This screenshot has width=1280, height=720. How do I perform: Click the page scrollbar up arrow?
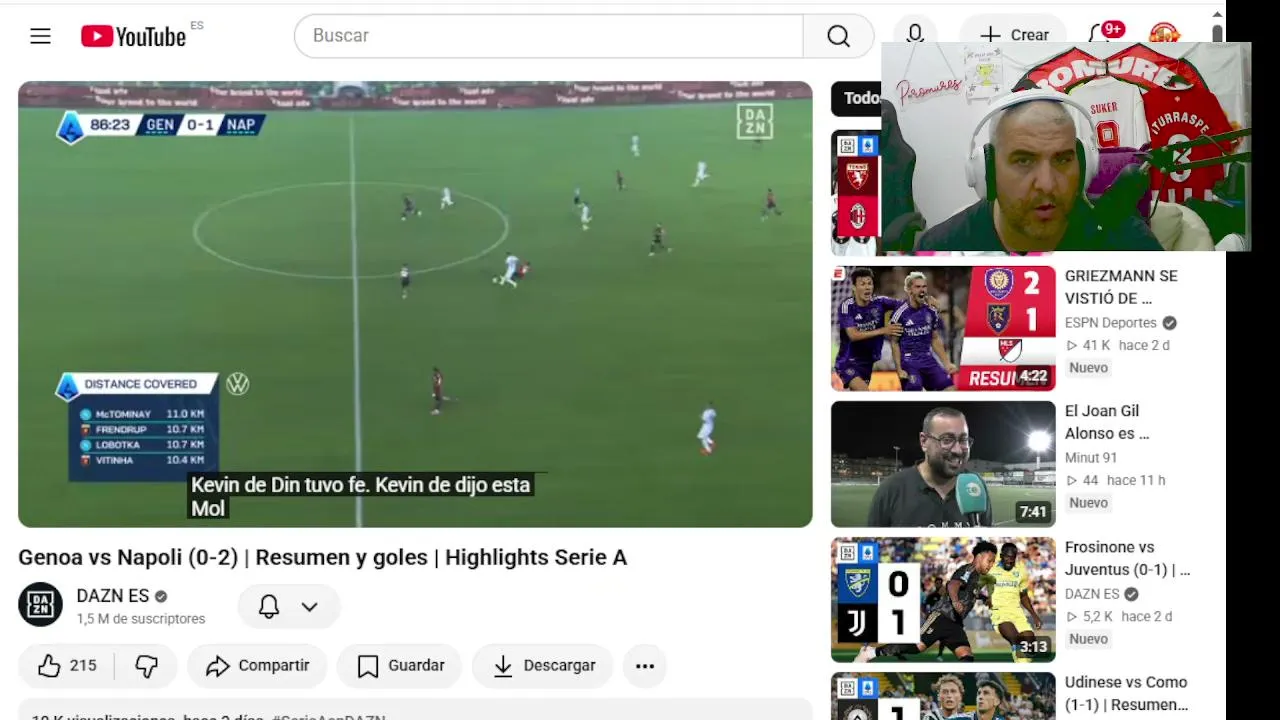coord(1217,14)
